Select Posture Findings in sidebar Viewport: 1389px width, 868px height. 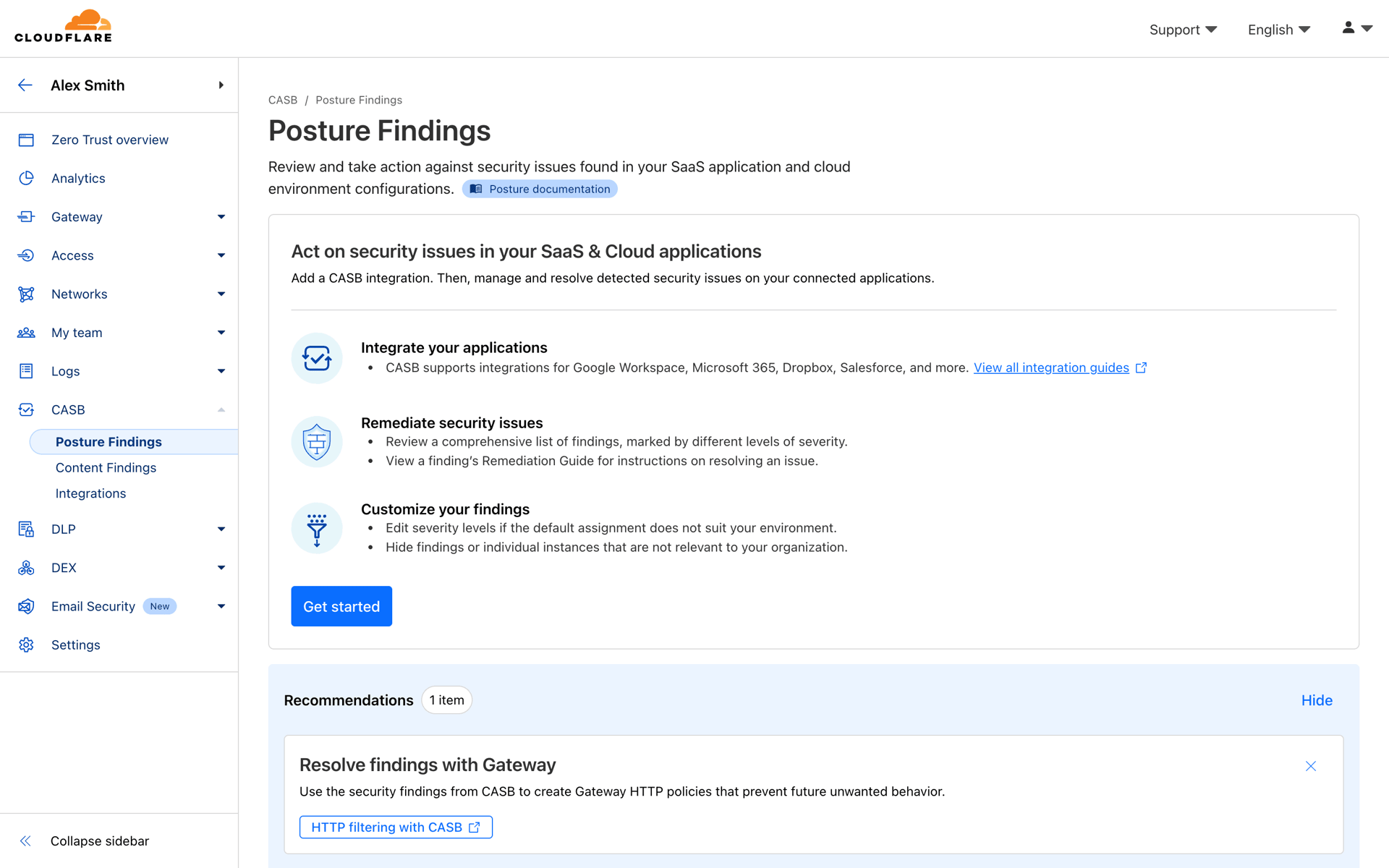pos(134,442)
